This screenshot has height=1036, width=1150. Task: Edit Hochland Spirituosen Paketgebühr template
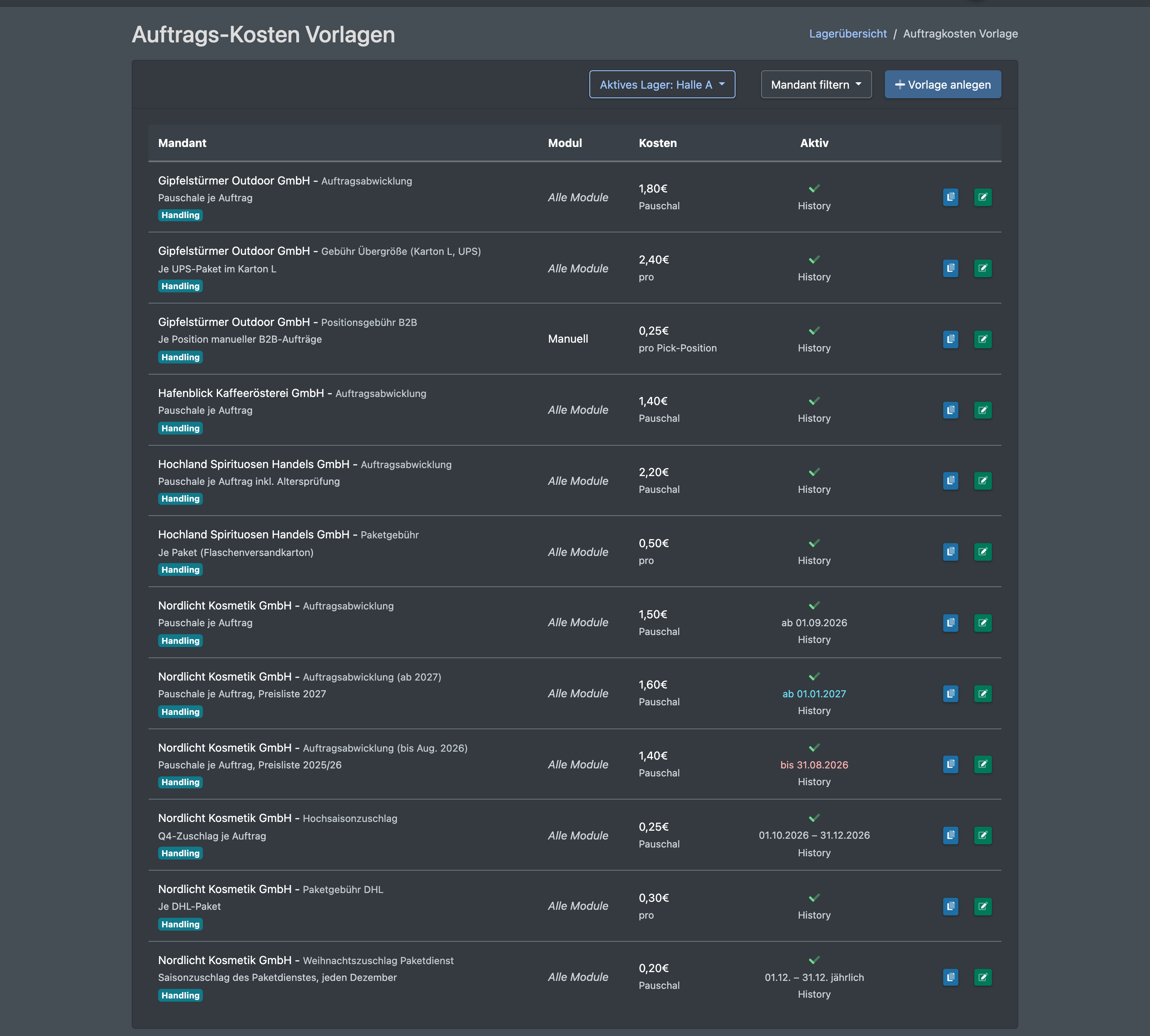click(x=983, y=552)
